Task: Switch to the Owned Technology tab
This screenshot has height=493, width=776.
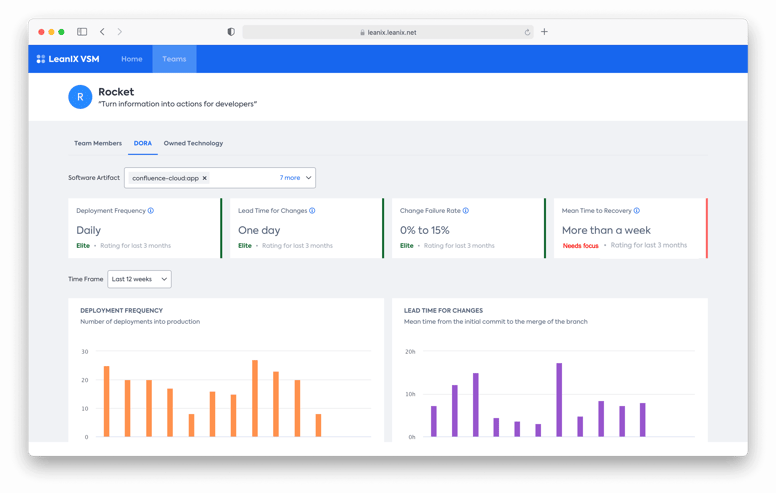Action: click(194, 143)
